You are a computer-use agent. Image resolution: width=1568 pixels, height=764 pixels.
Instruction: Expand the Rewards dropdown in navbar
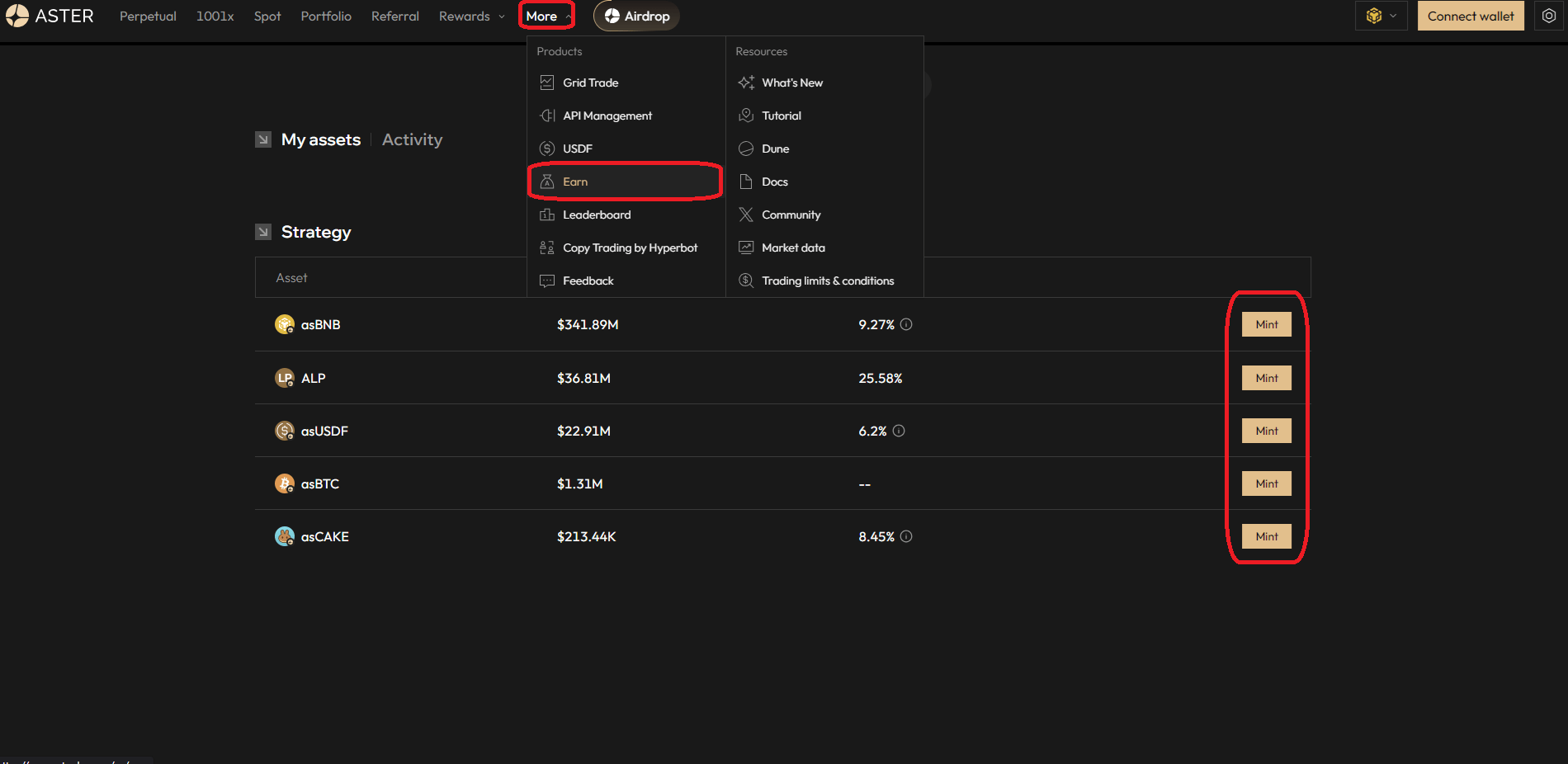[x=471, y=16]
